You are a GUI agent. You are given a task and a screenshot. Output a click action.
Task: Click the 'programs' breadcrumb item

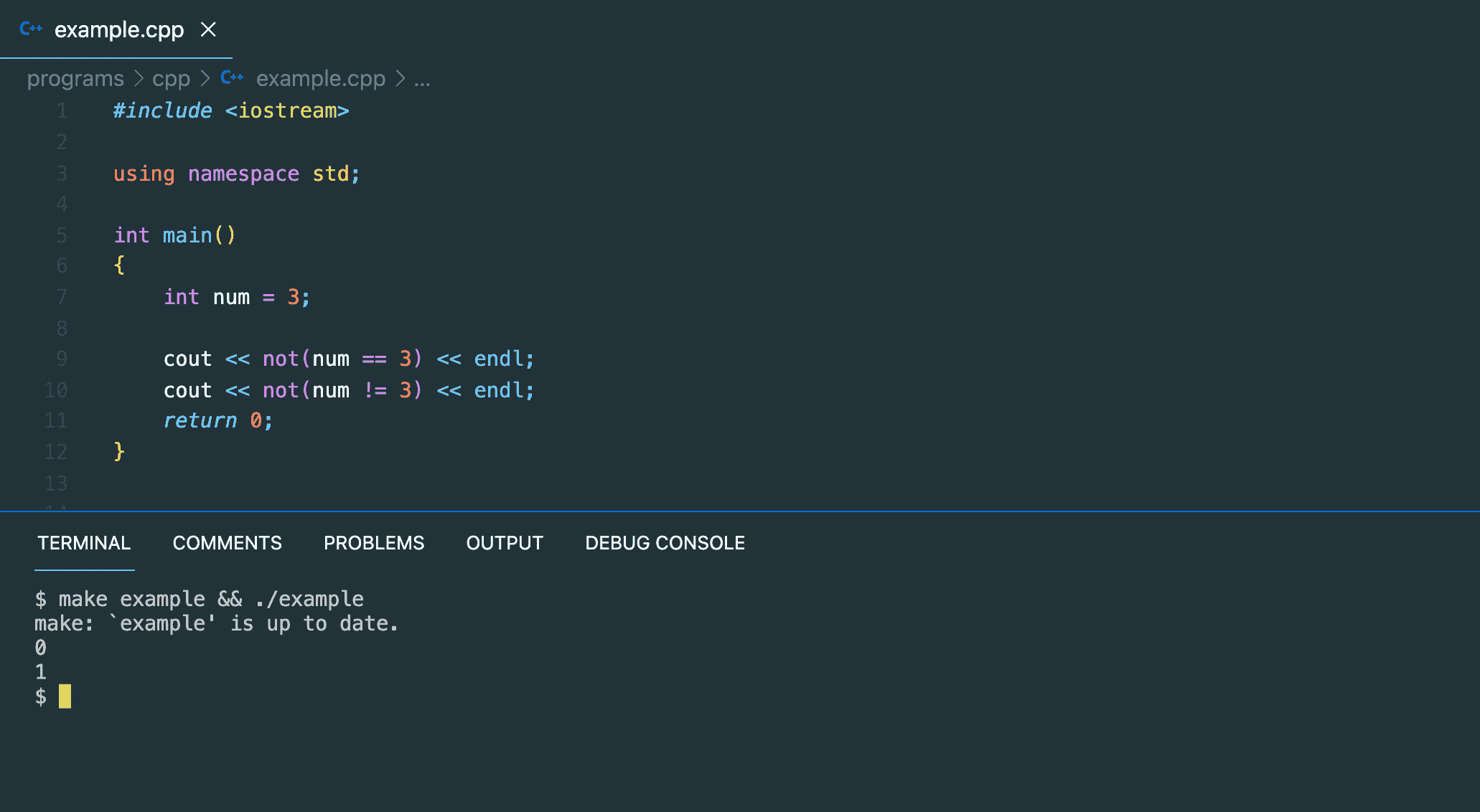point(75,78)
